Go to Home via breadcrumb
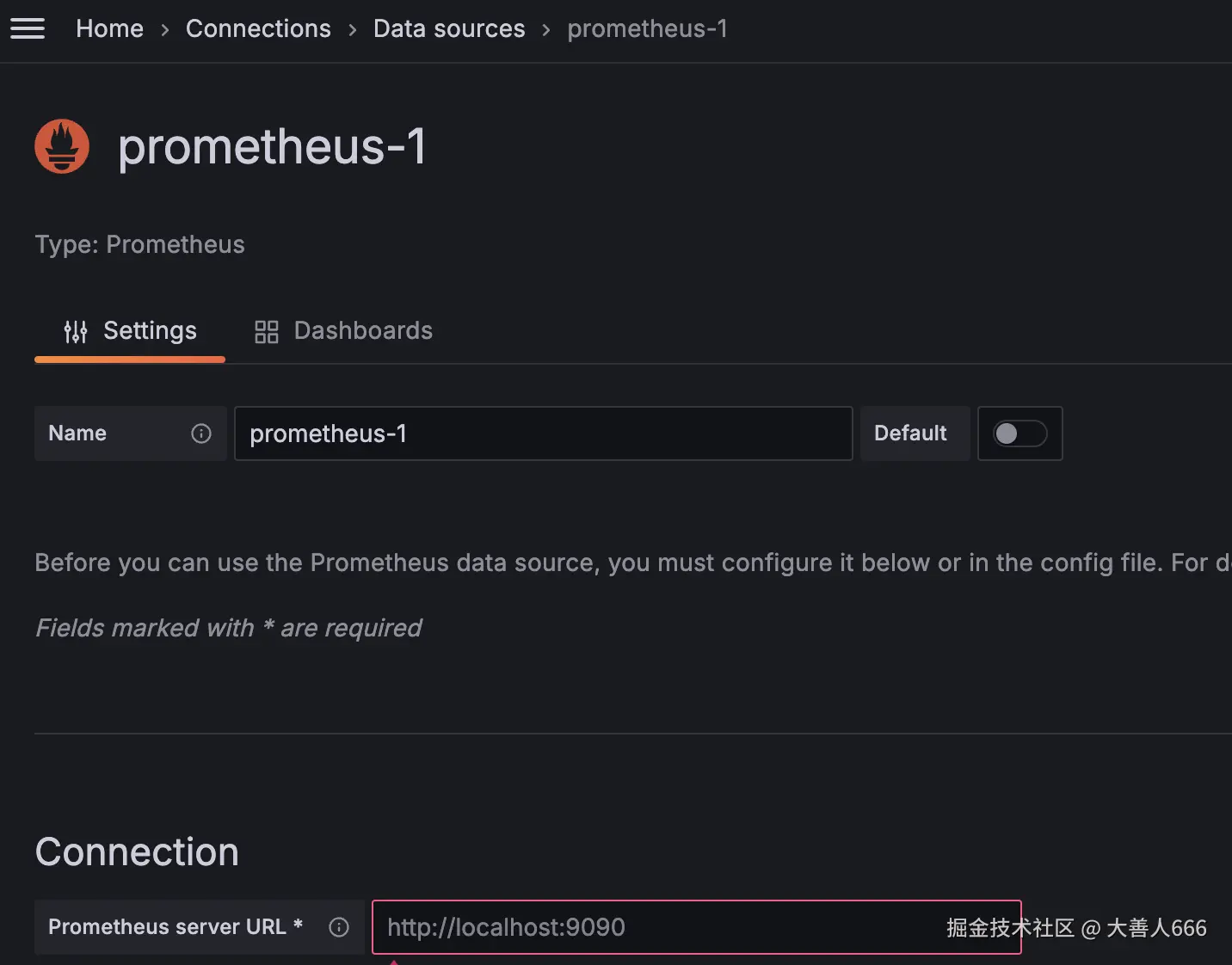Image resolution: width=1232 pixels, height=965 pixels. coord(109,28)
